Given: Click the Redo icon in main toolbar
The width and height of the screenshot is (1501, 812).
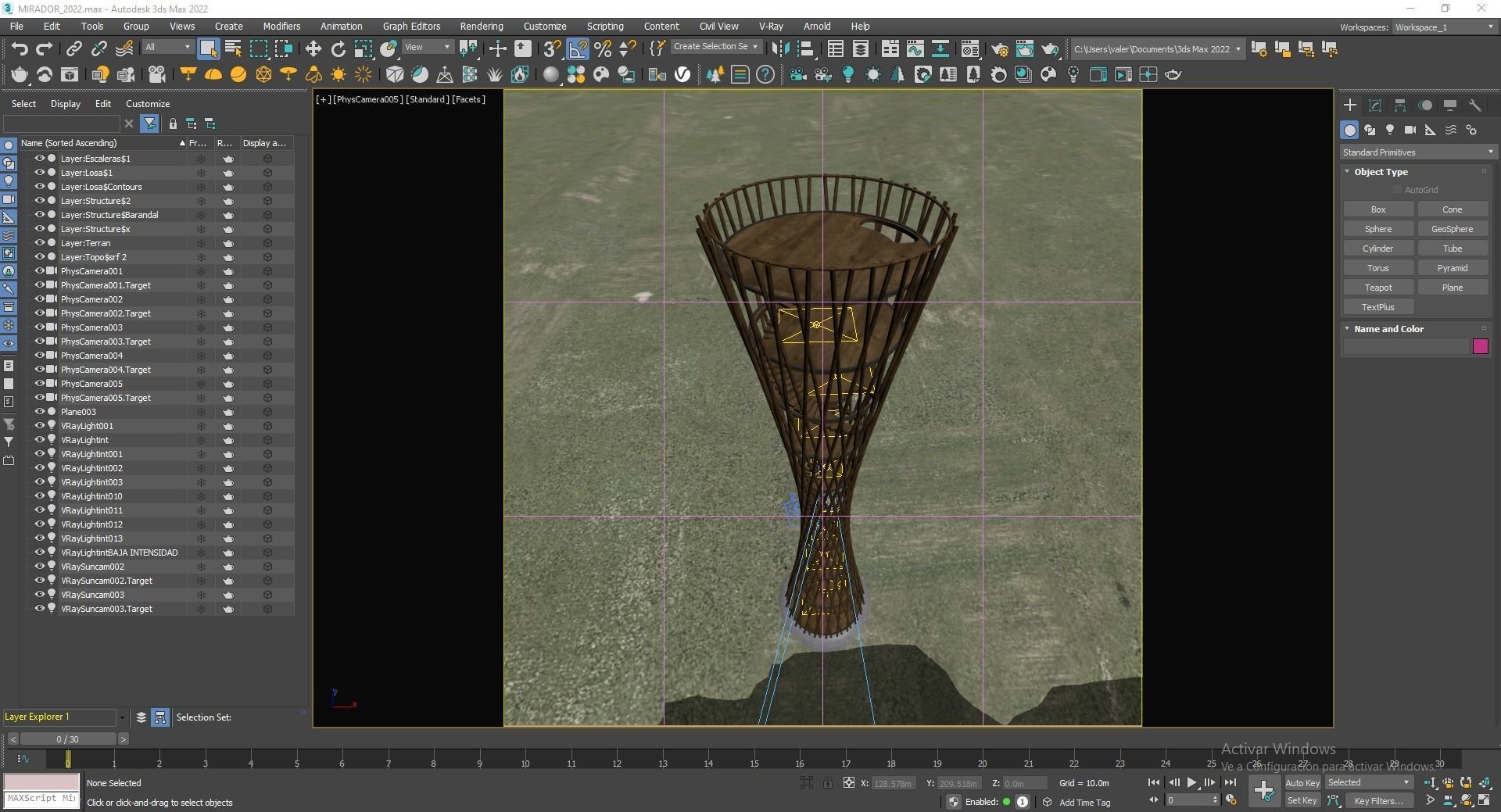Looking at the screenshot, I should pos(45,49).
